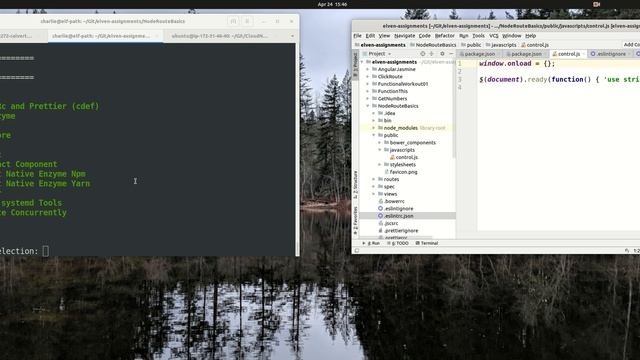Open the File menu in WebStorm

point(357,36)
